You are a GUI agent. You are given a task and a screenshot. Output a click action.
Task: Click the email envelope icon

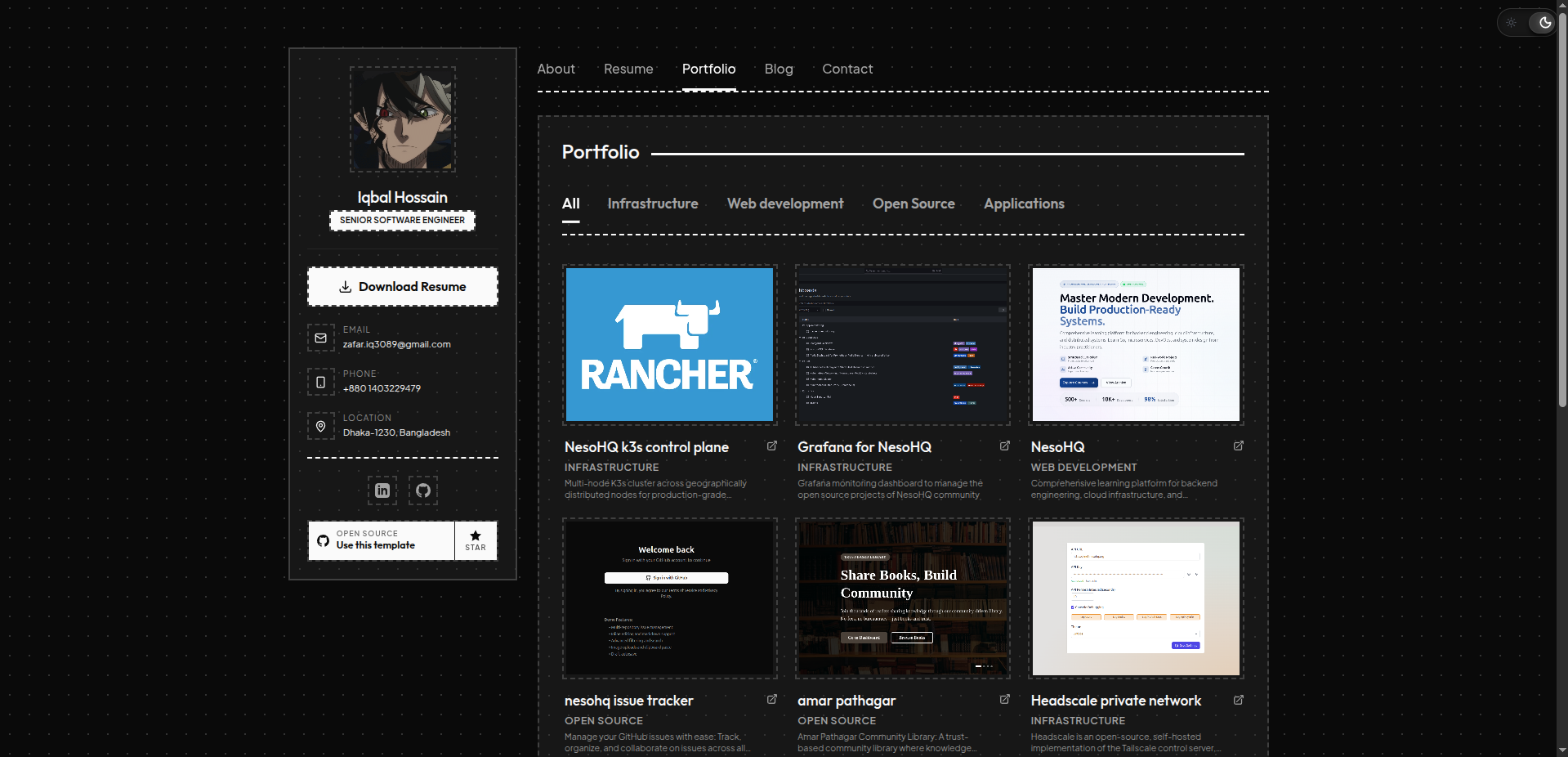click(320, 338)
